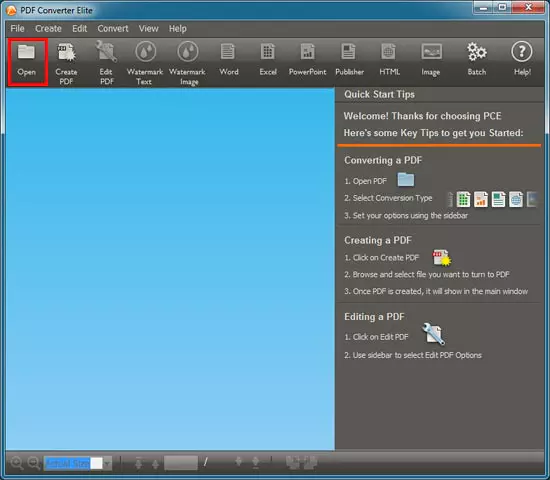This screenshot has height=480, width=550.
Task: Go to the first page arrow
Action: pos(139,463)
